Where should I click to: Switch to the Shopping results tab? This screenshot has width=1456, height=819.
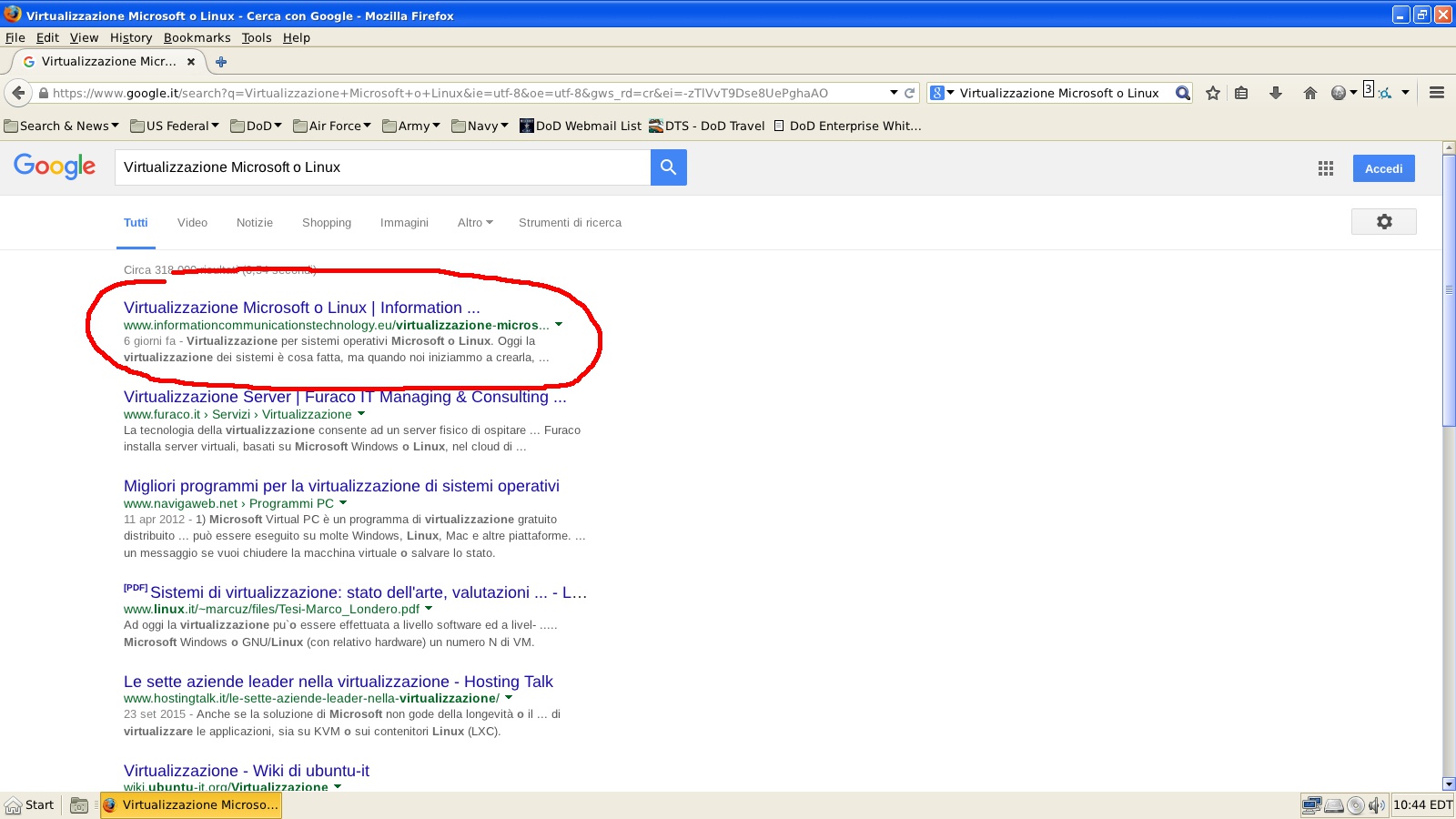(x=327, y=223)
